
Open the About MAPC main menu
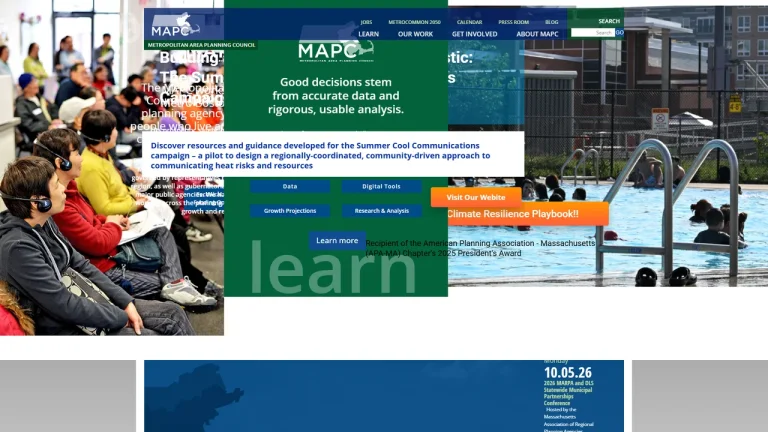tap(537, 34)
